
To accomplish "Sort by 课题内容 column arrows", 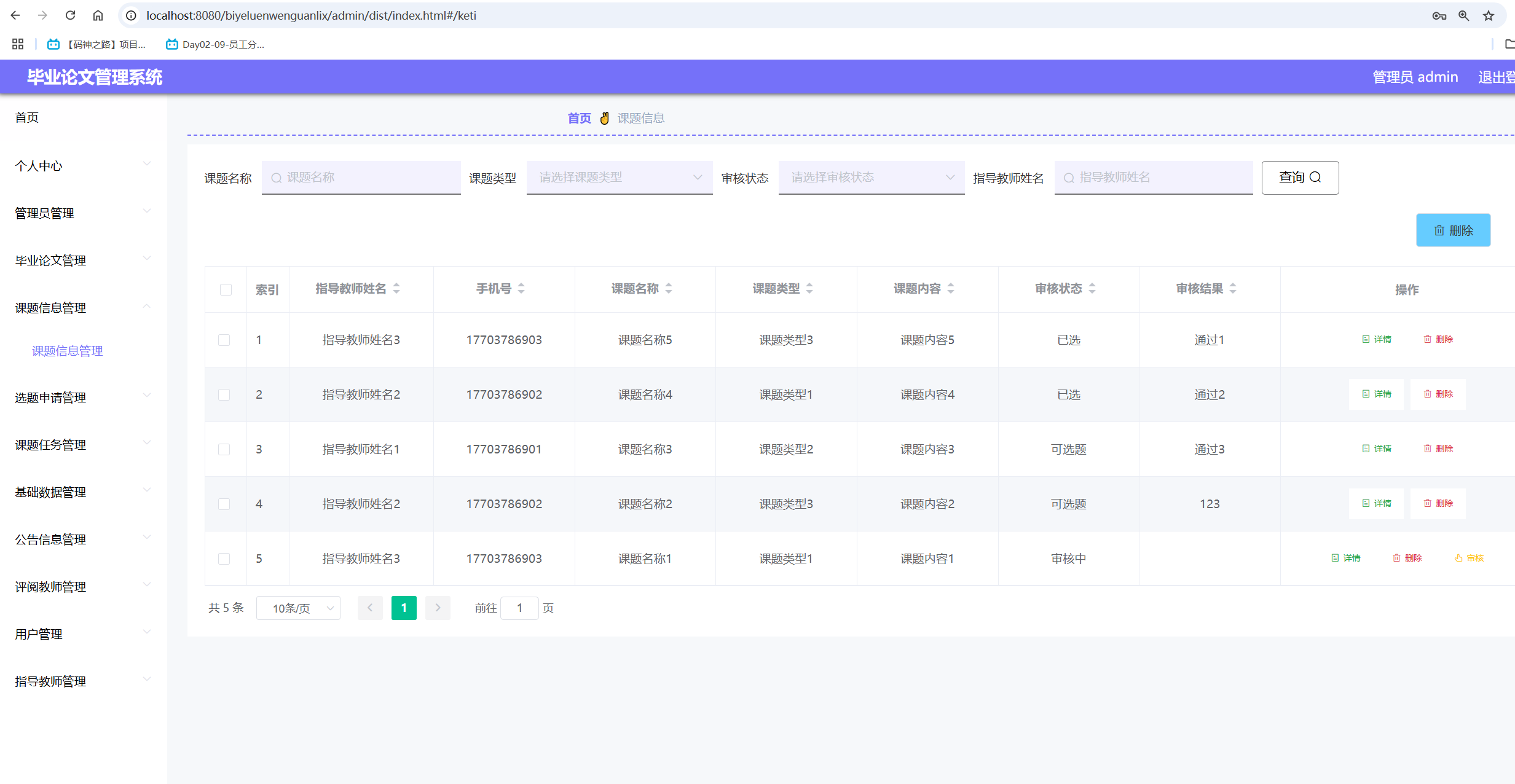I will tap(951, 288).
